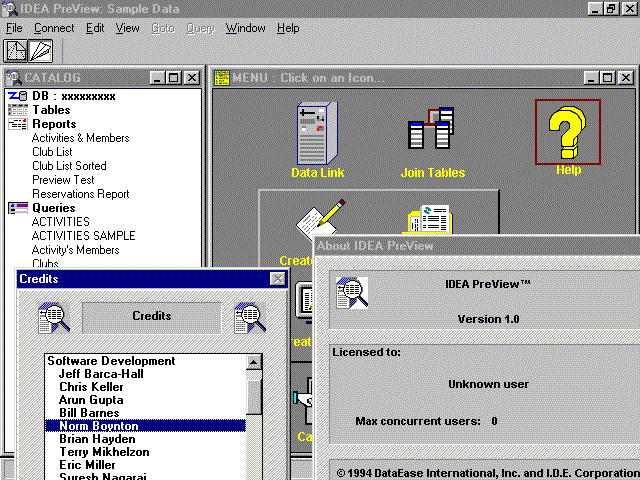Select Eric Miller in Credits list
The image size is (640, 480).
(x=87, y=465)
